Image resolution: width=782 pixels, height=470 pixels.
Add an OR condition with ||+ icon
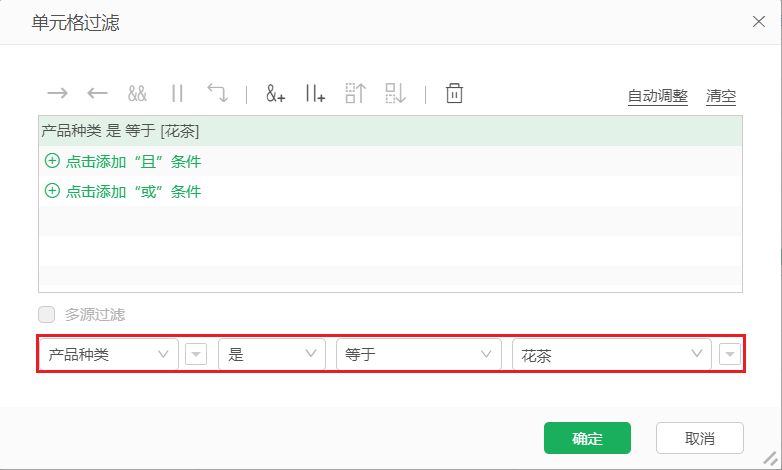tap(315, 93)
